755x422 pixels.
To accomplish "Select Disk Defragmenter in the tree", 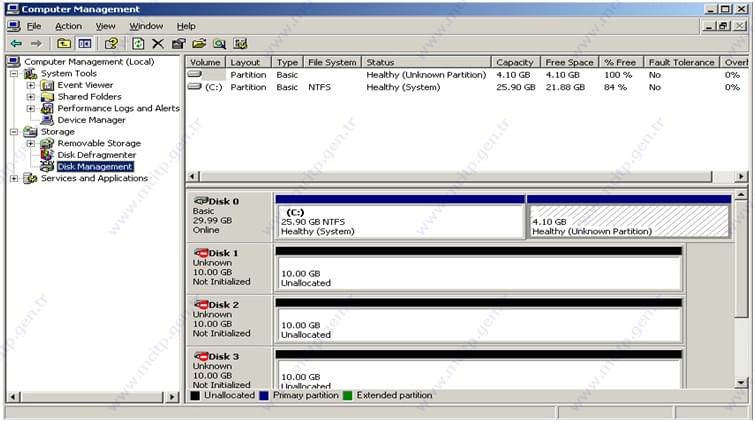I will point(96,155).
